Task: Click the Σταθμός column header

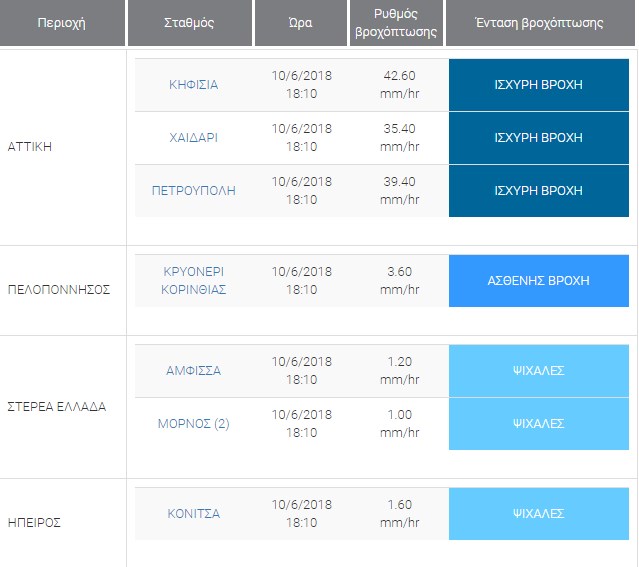Action: [189, 23]
